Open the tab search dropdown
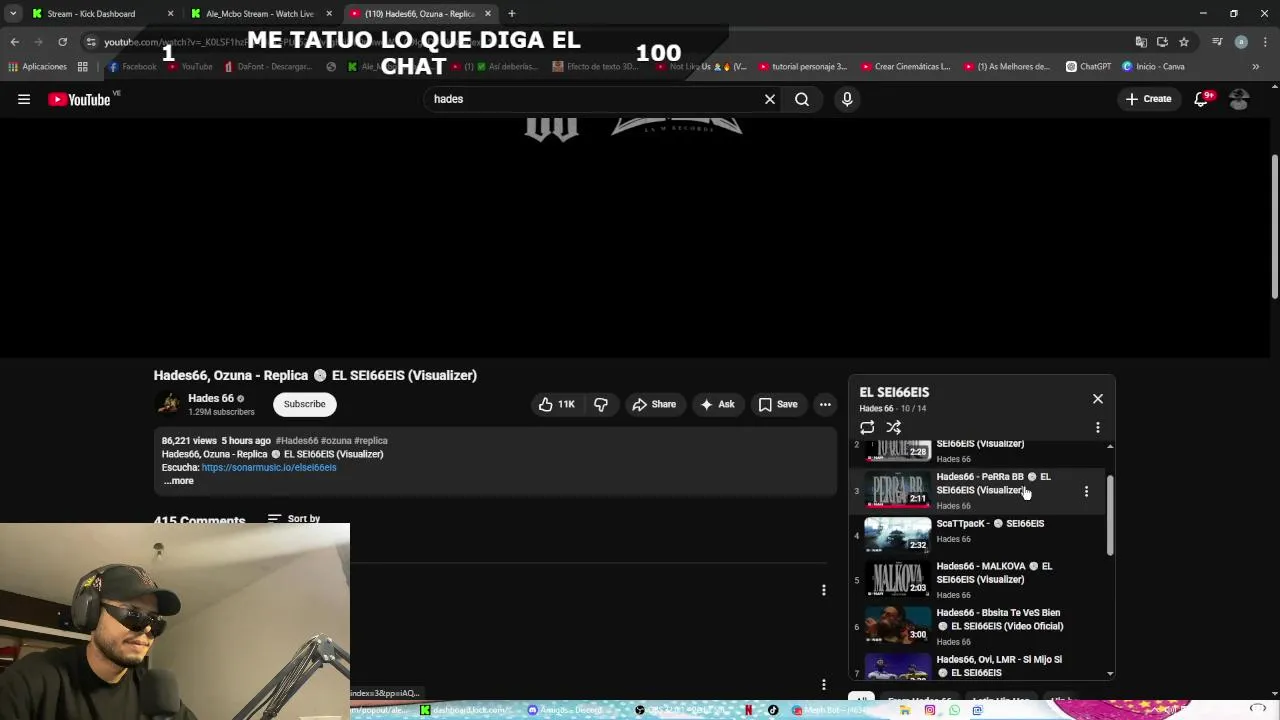 [13, 14]
